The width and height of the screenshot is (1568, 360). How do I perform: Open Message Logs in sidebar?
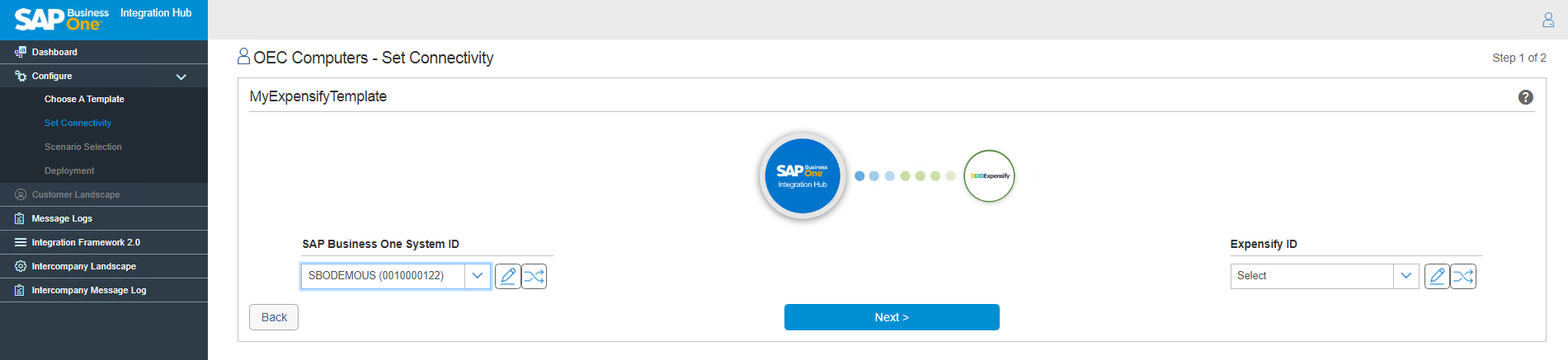(62, 218)
